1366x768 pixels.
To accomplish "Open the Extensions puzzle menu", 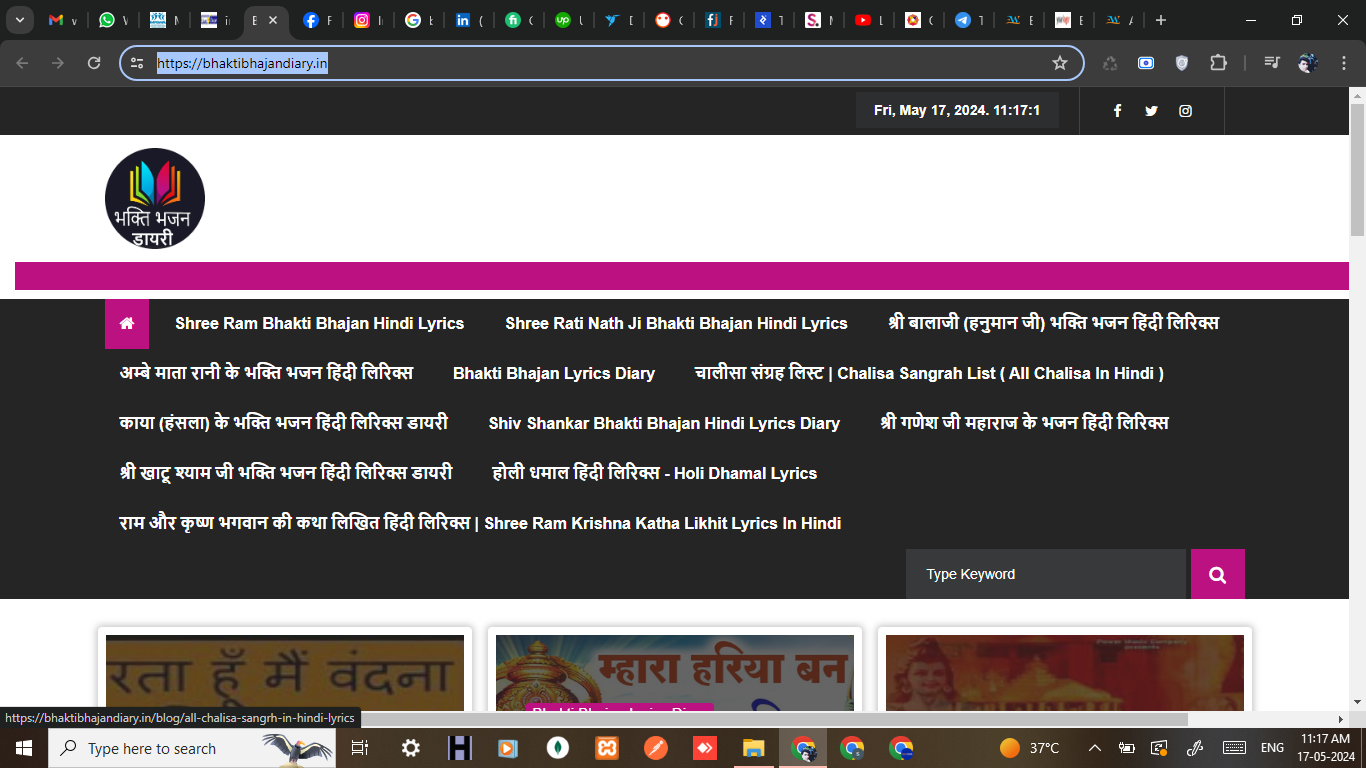I will point(1218,63).
